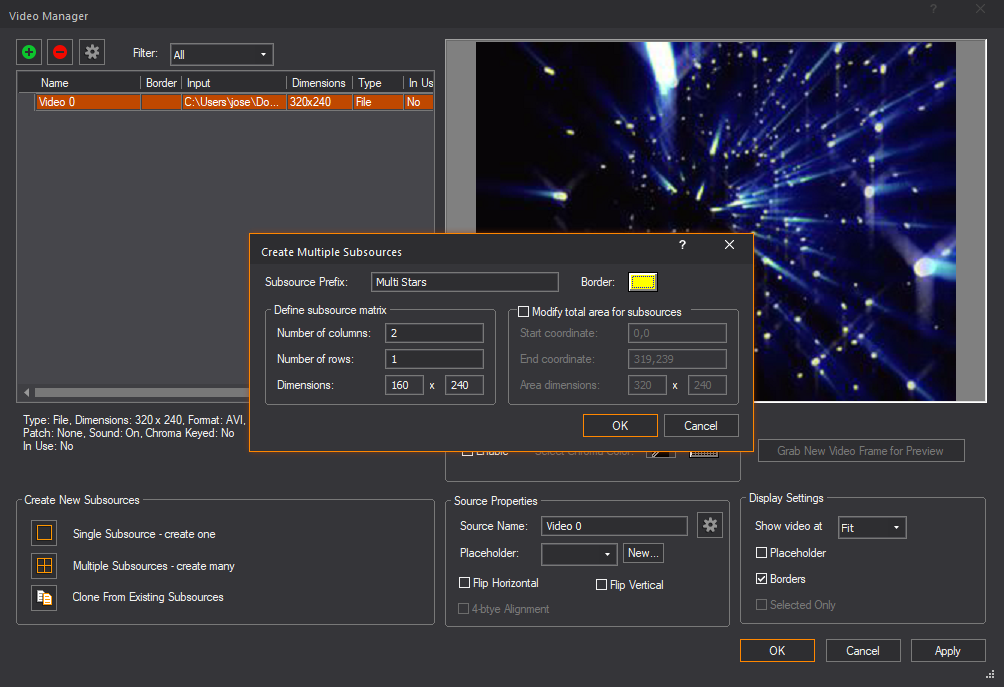The image size is (1004, 687).
Task: Enable Modify total area for subsources
Action: click(x=524, y=312)
